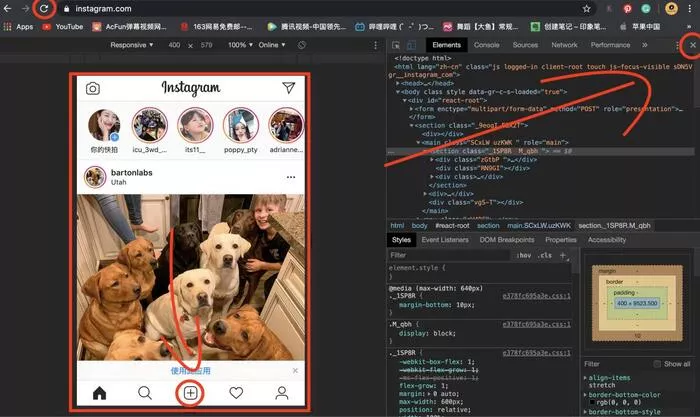700x417 pixels.
Task: Open bartonlabs username link
Action: click(x=132, y=172)
